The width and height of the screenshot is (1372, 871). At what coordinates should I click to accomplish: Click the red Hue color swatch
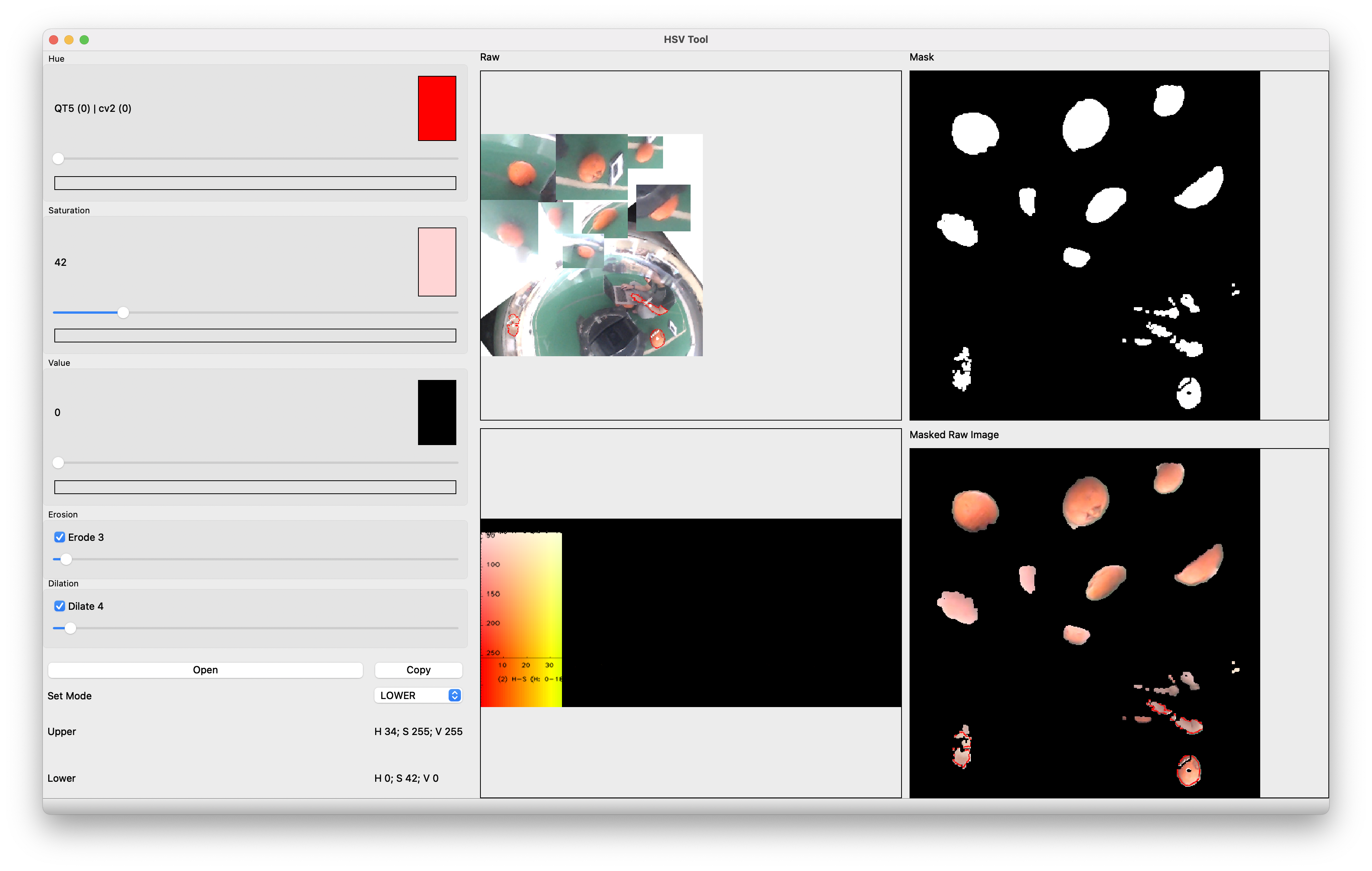[x=437, y=108]
